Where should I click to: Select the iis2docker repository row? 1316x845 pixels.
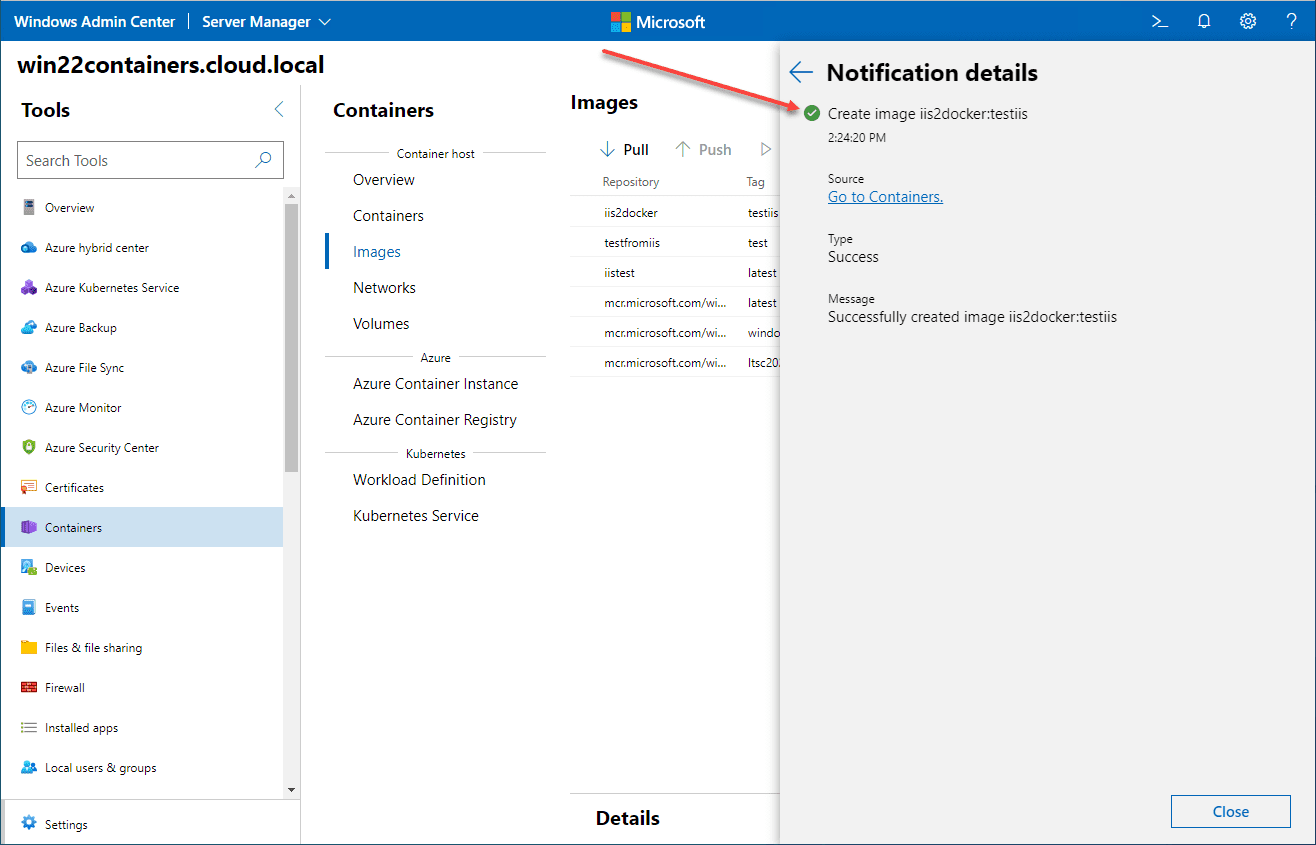(x=631, y=213)
